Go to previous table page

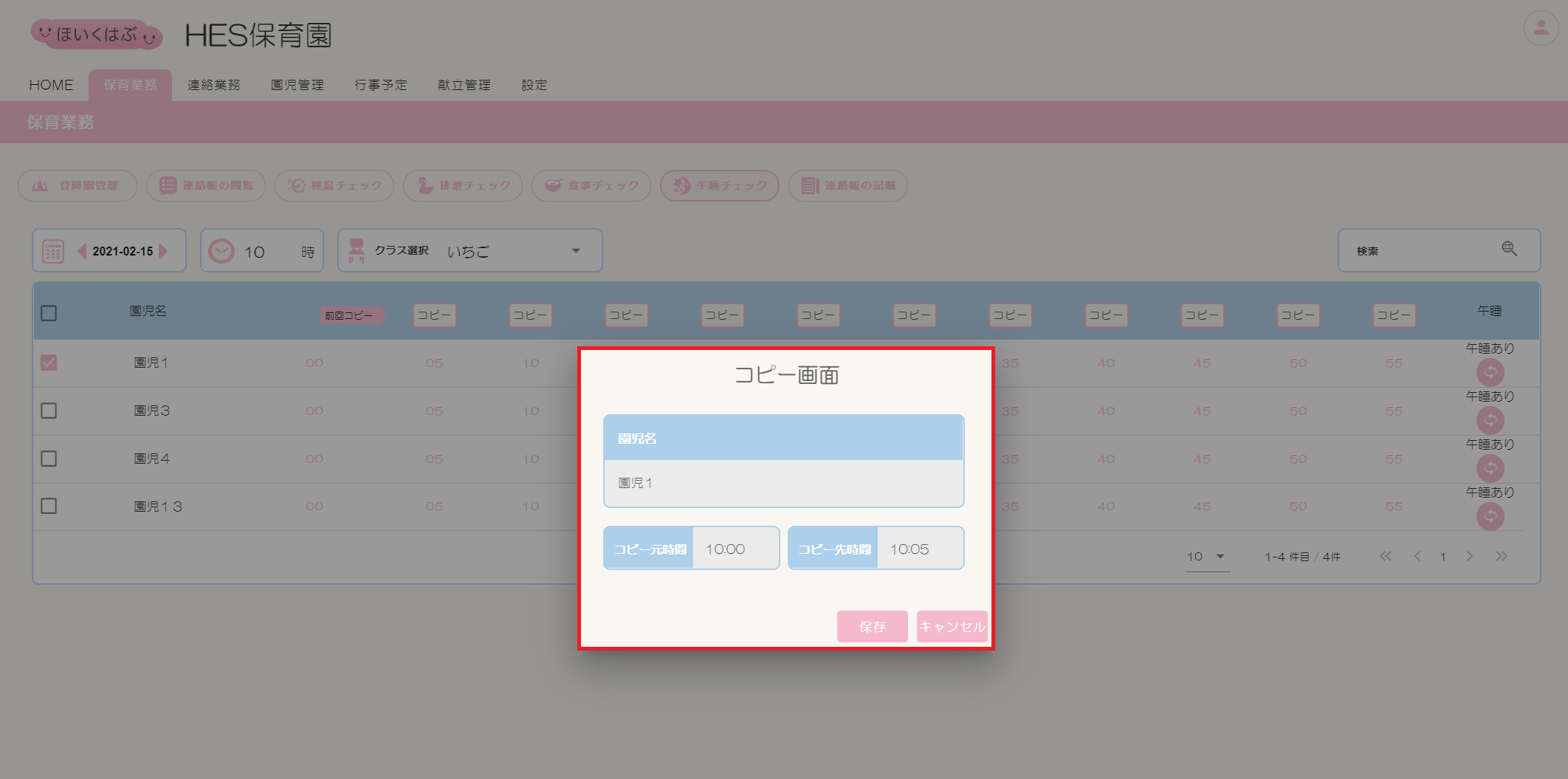tap(1417, 556)
